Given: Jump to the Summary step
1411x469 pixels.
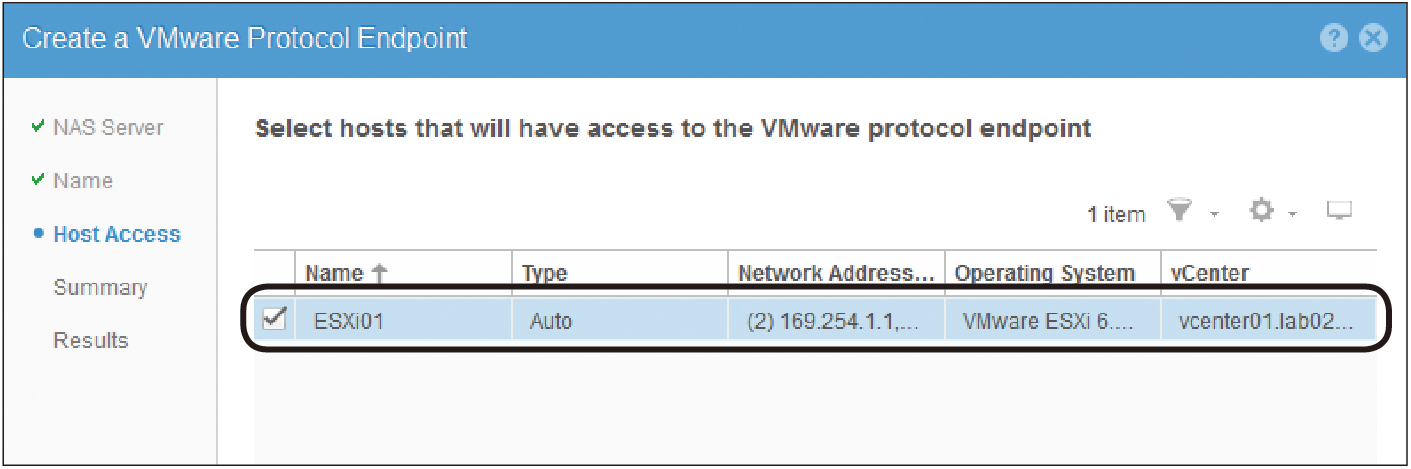Looking at the screenshot, I should click(100, 287).
